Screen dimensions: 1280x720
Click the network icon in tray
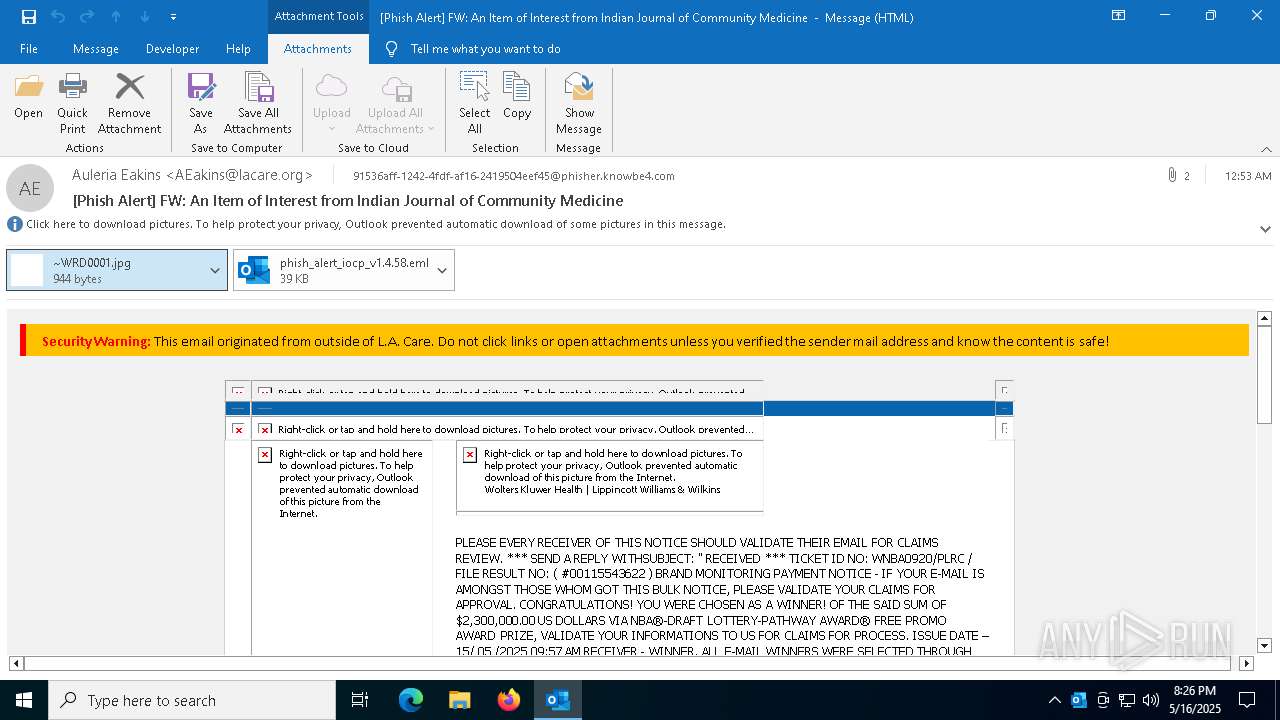tap(1127, 700)
